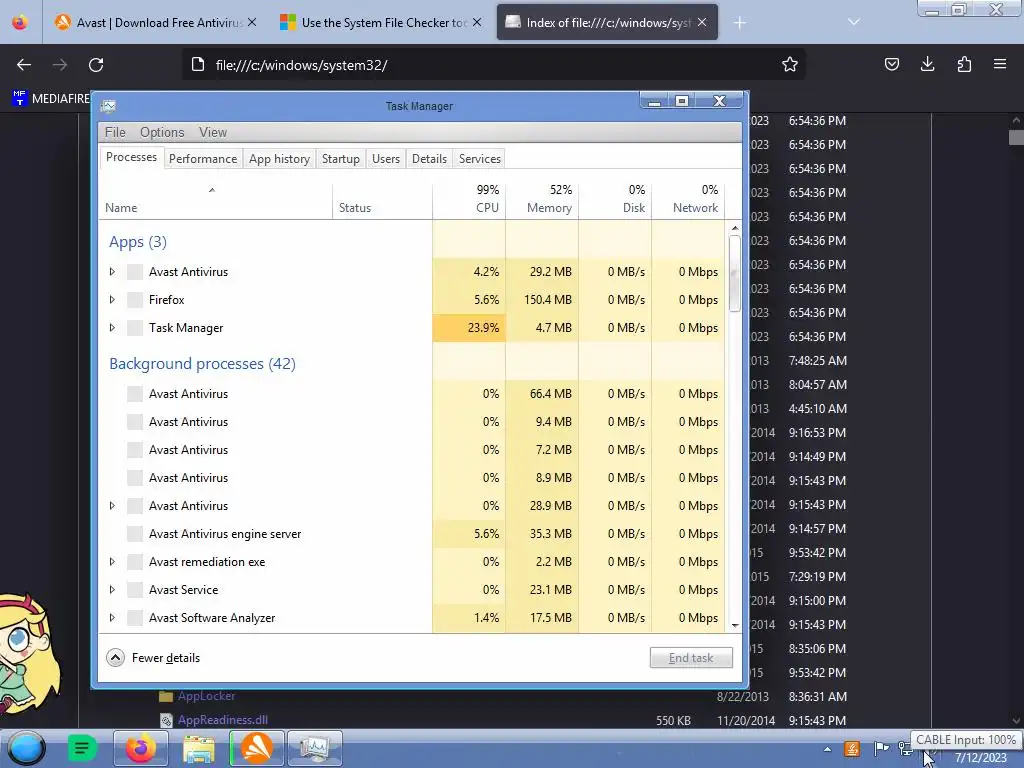Open the Firefox extensions puzzle icon

964,64
